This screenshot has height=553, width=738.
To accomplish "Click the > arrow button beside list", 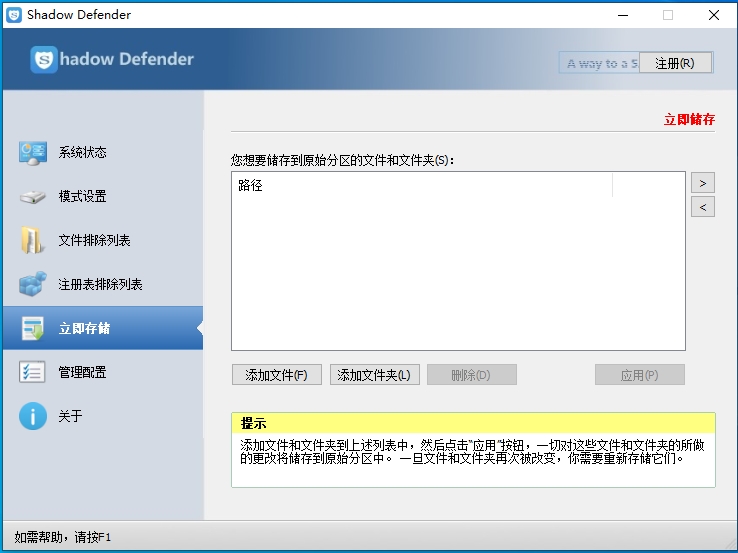I will coord(703,183).
